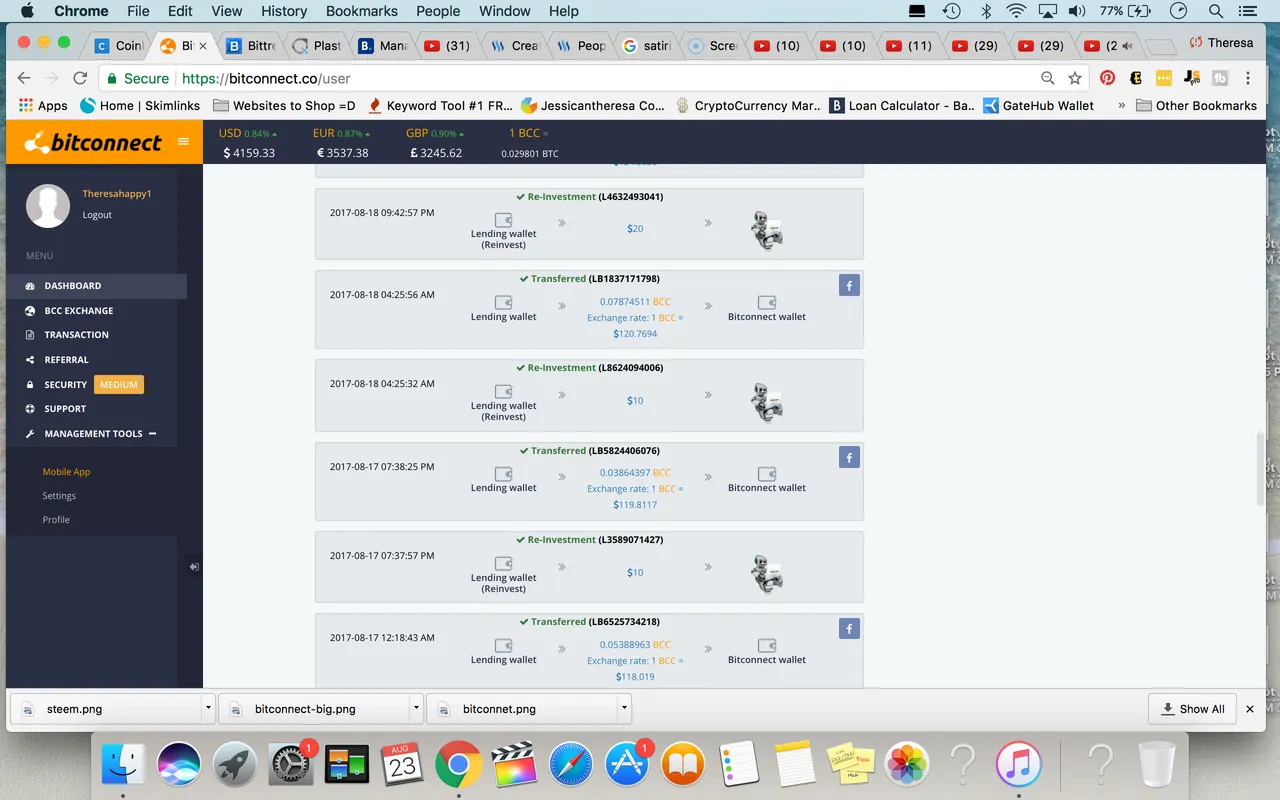This screenshot has height=800, width=1280.
Task: Click Re-Investment L4632493041 heading
Action: (589, 197)
